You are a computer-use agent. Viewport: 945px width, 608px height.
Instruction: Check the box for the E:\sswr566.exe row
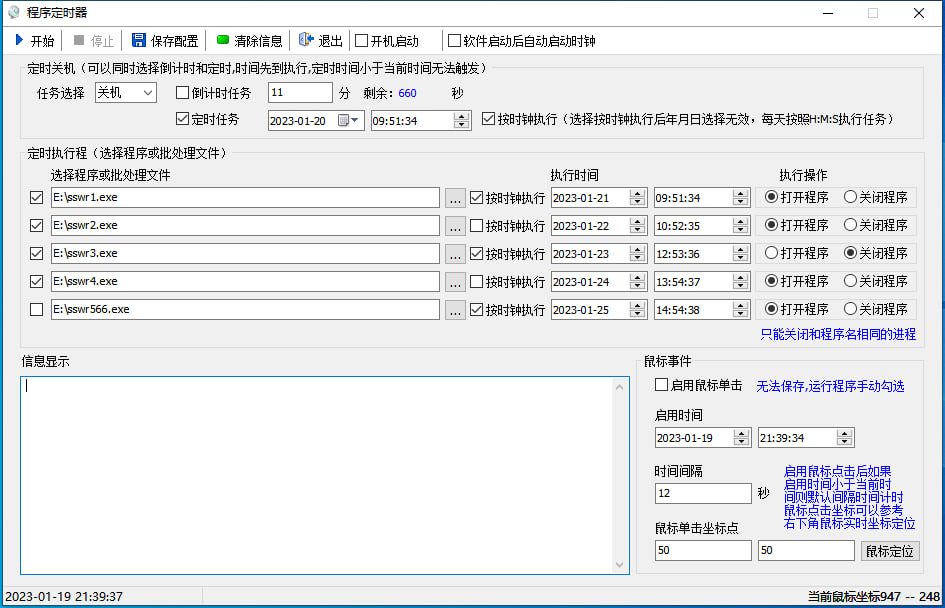click(37, 310)
